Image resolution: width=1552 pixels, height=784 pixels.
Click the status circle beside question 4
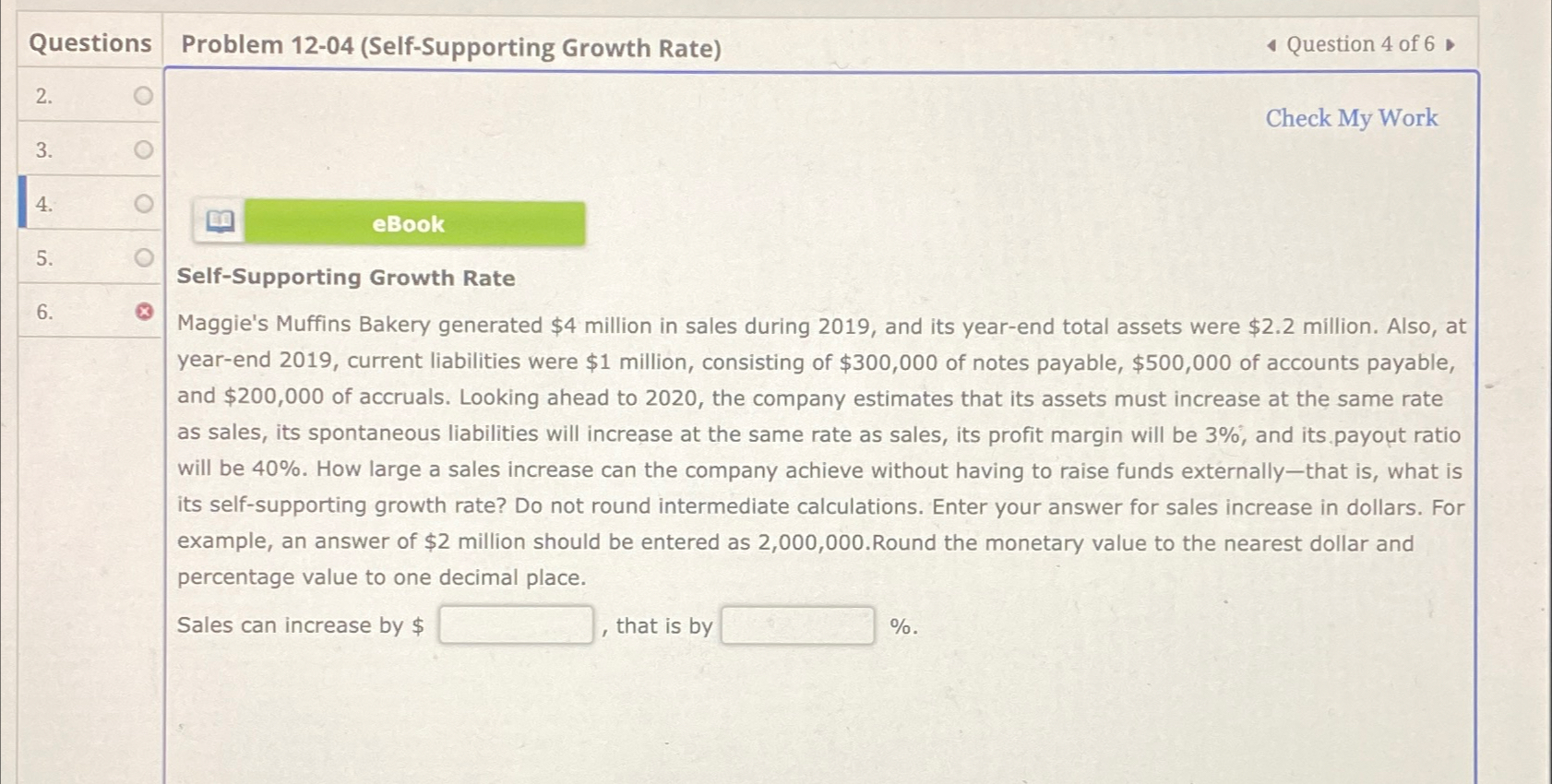click(141, 202)
